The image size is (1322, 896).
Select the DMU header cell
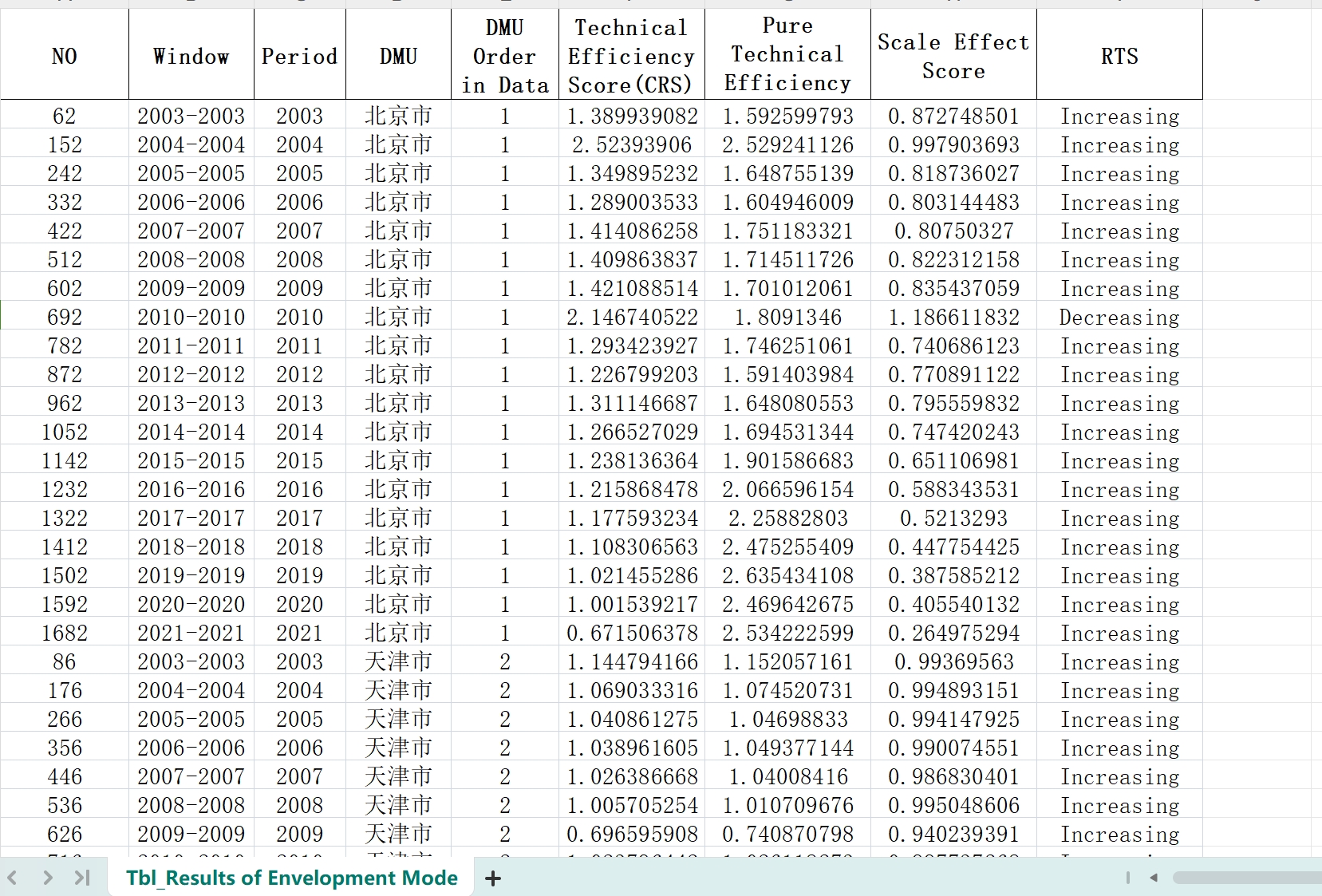(x=399, y=56)
